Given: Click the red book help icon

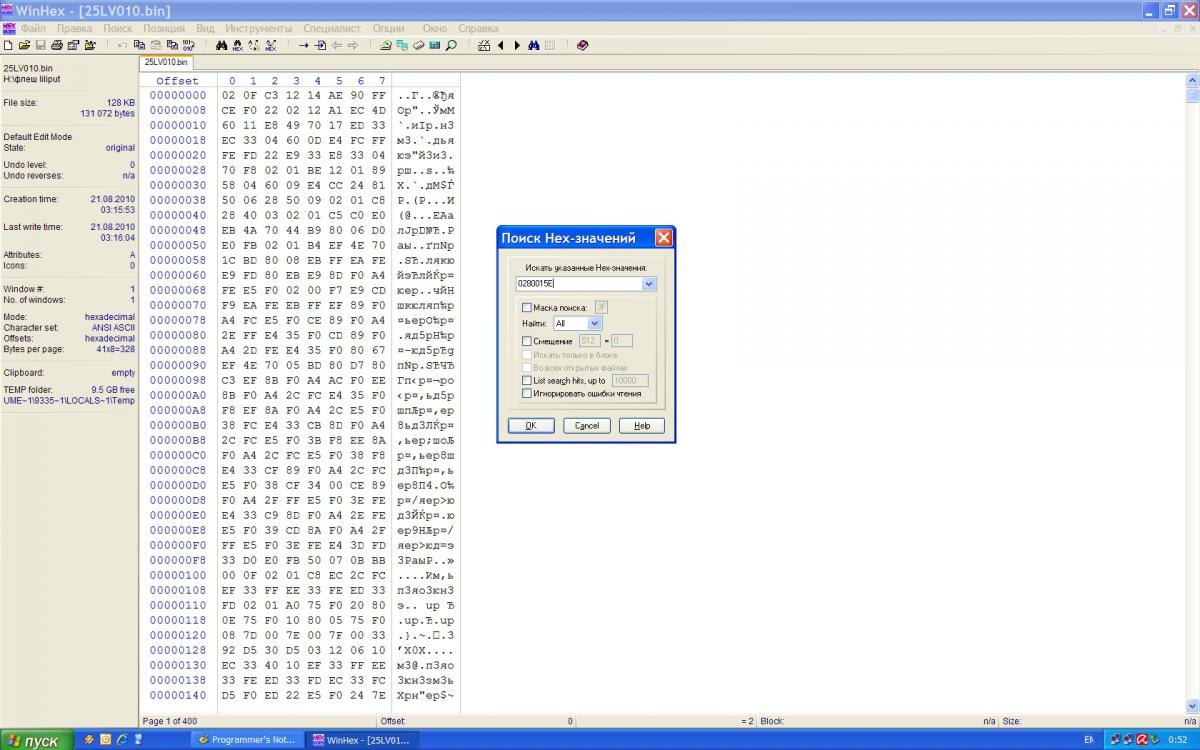Looking at the screenshot, I should pos(583,45).
